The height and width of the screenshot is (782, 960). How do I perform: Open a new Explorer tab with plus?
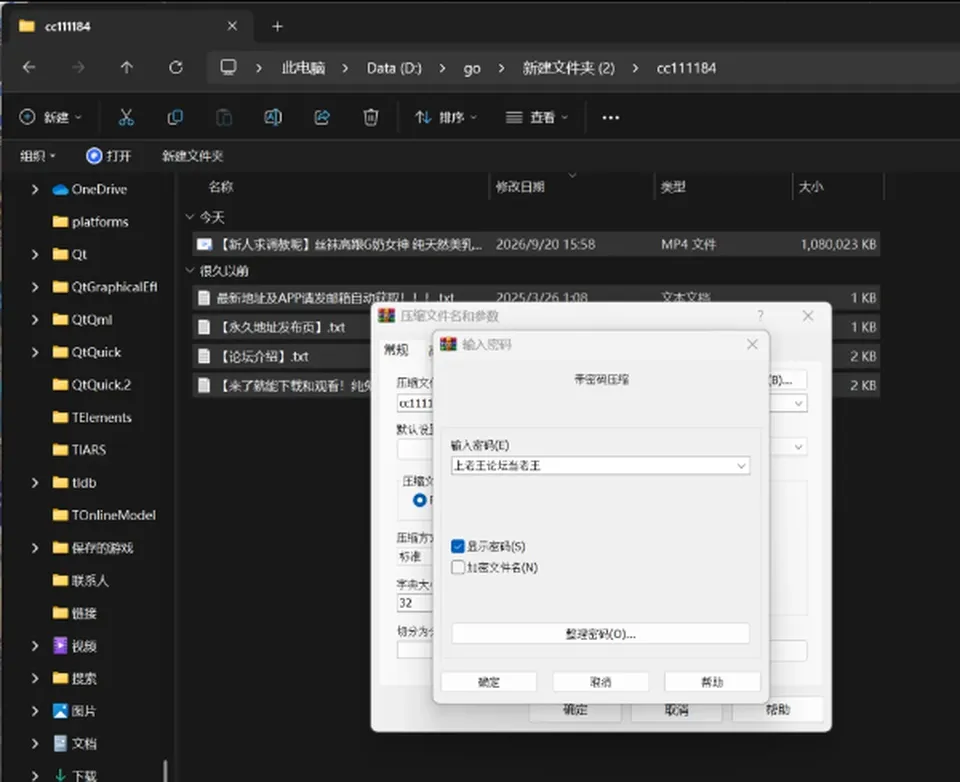tap(277, 26)
